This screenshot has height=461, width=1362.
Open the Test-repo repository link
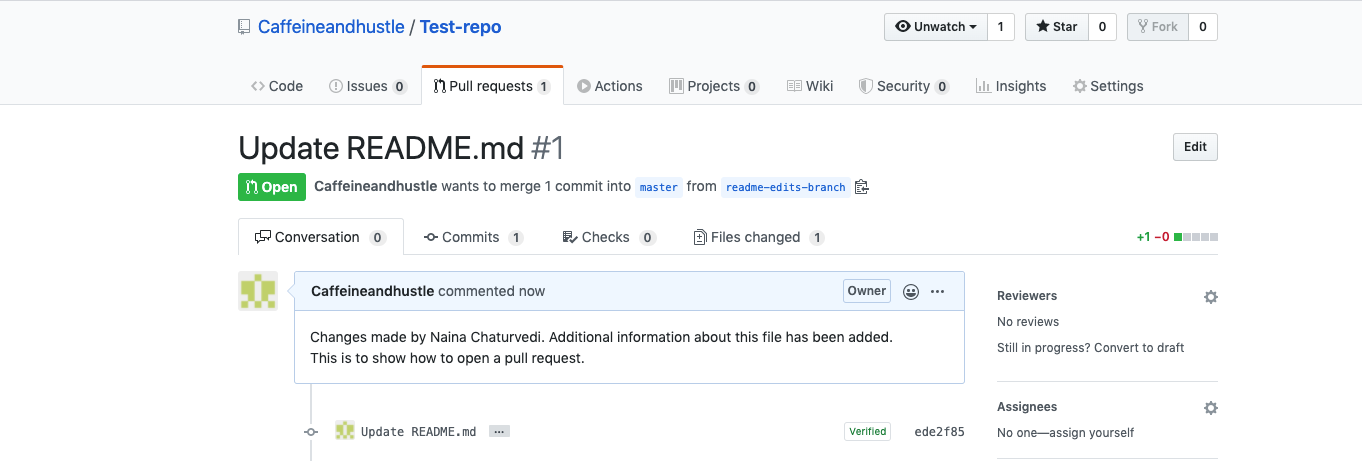[460, 27]
